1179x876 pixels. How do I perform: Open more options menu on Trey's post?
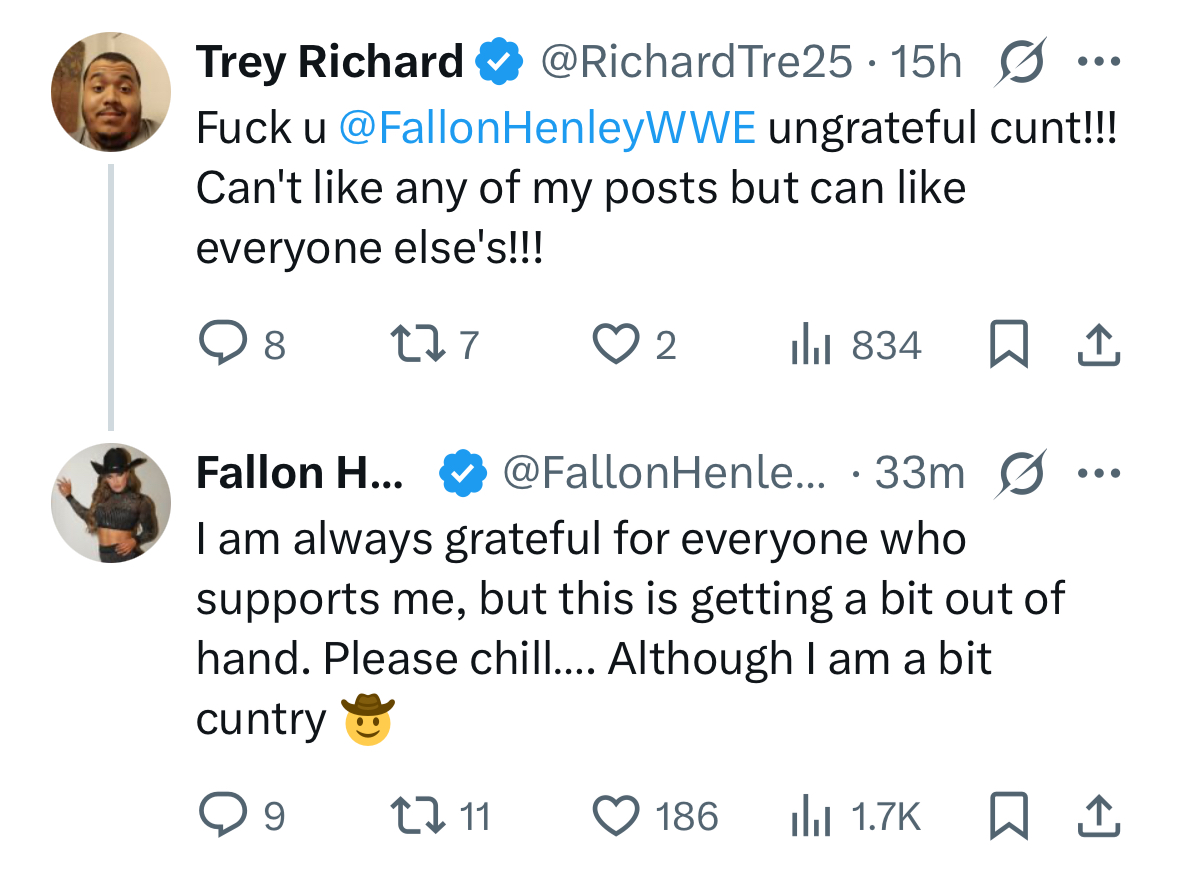(x=1101, y=62)
